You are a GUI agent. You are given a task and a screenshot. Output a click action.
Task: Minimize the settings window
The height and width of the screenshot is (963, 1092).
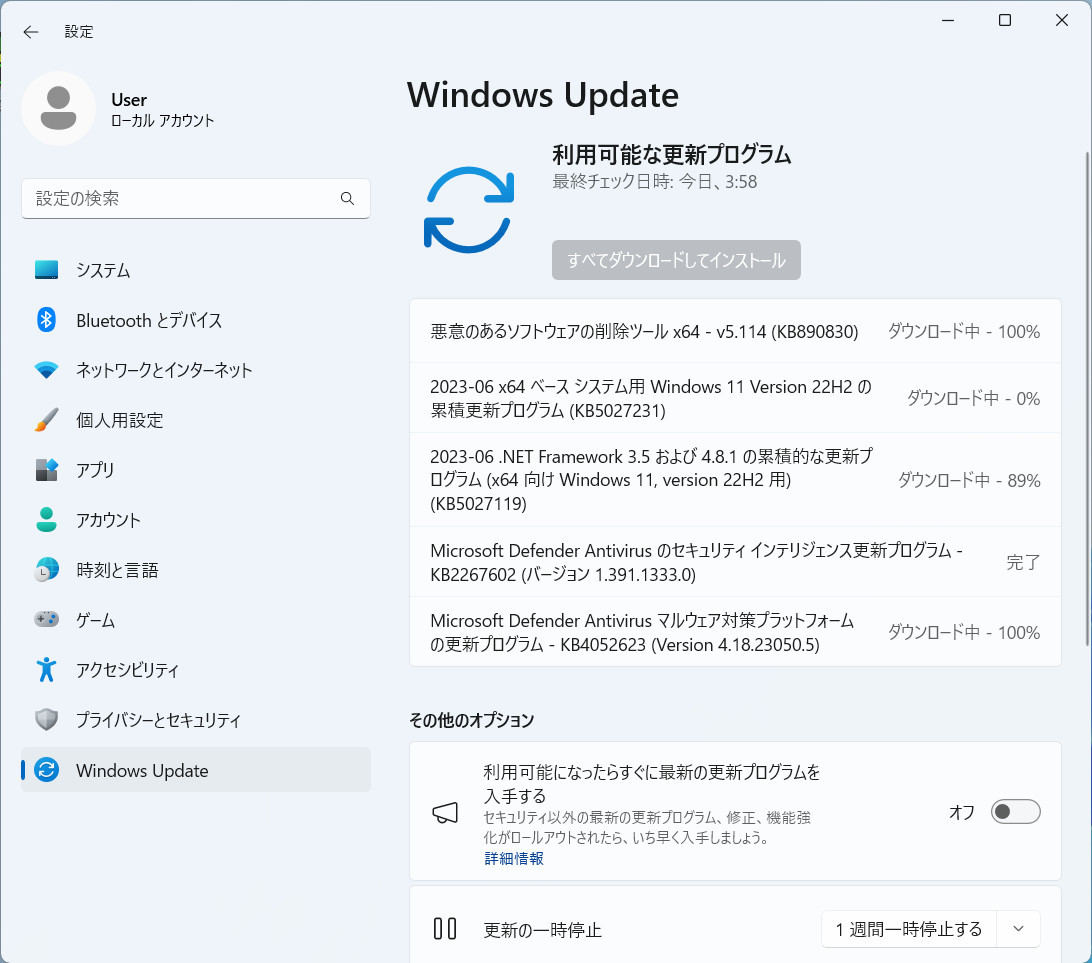pos(948,20)
